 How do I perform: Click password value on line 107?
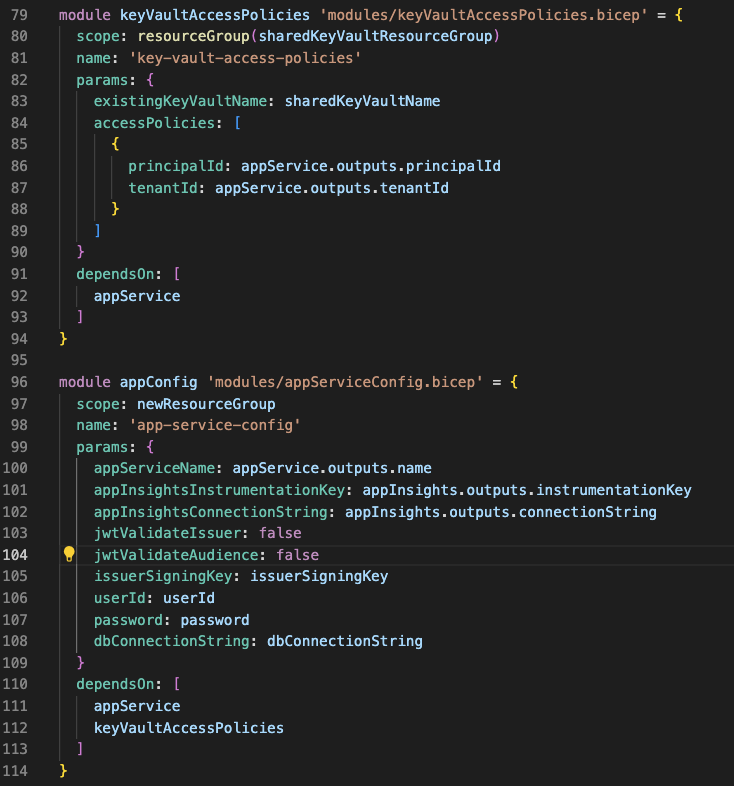point(215,620)
